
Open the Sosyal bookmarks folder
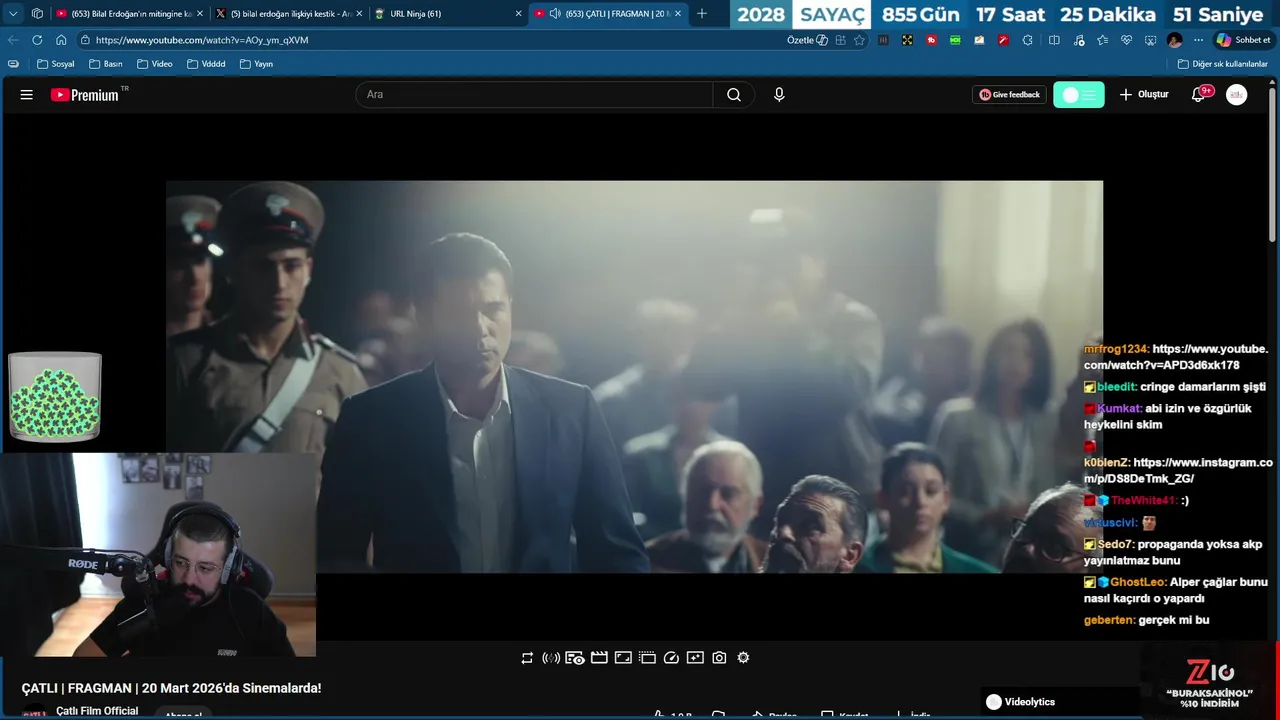pos(56,64)
